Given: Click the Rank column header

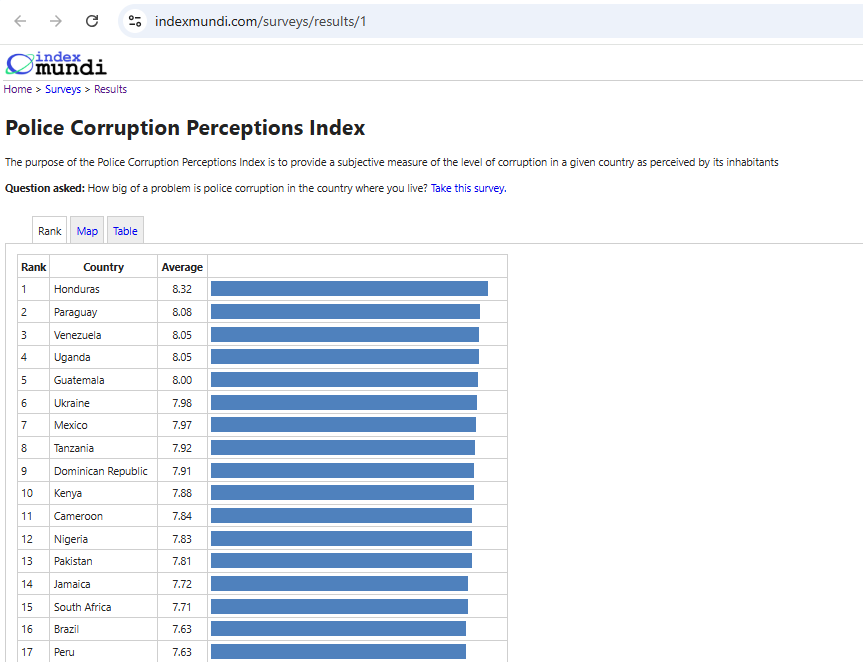Looking at the screenshot, I should click(34, 267).
